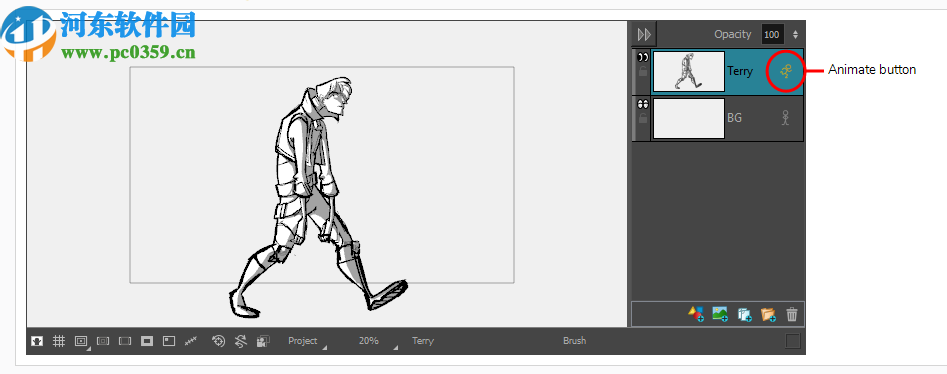Toggle the Animate button on the Terry layer
The image size is (947, 374).
click(786, 71)
